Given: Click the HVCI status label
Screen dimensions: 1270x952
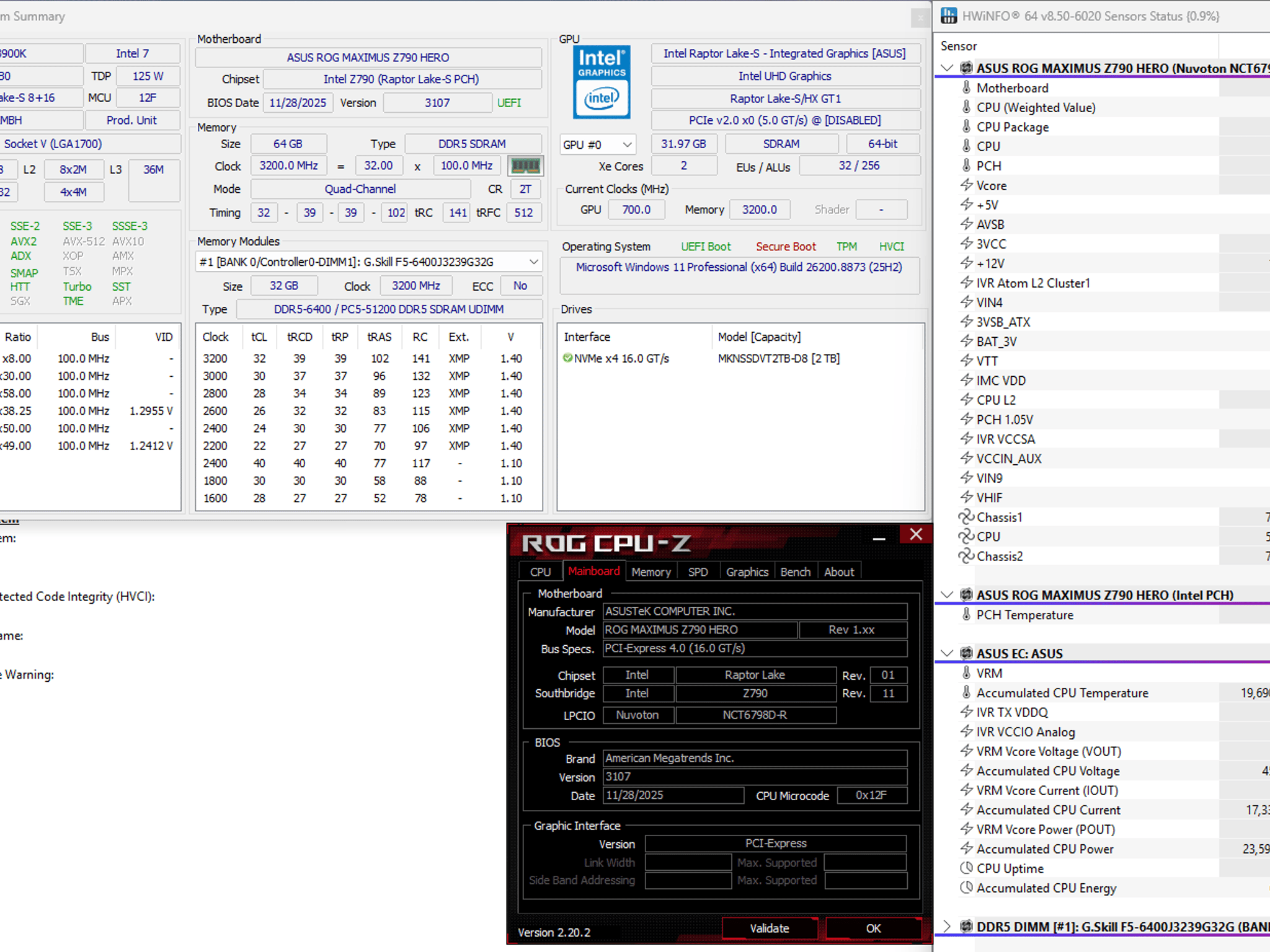Looking at the screenshot, I should 892,247.
